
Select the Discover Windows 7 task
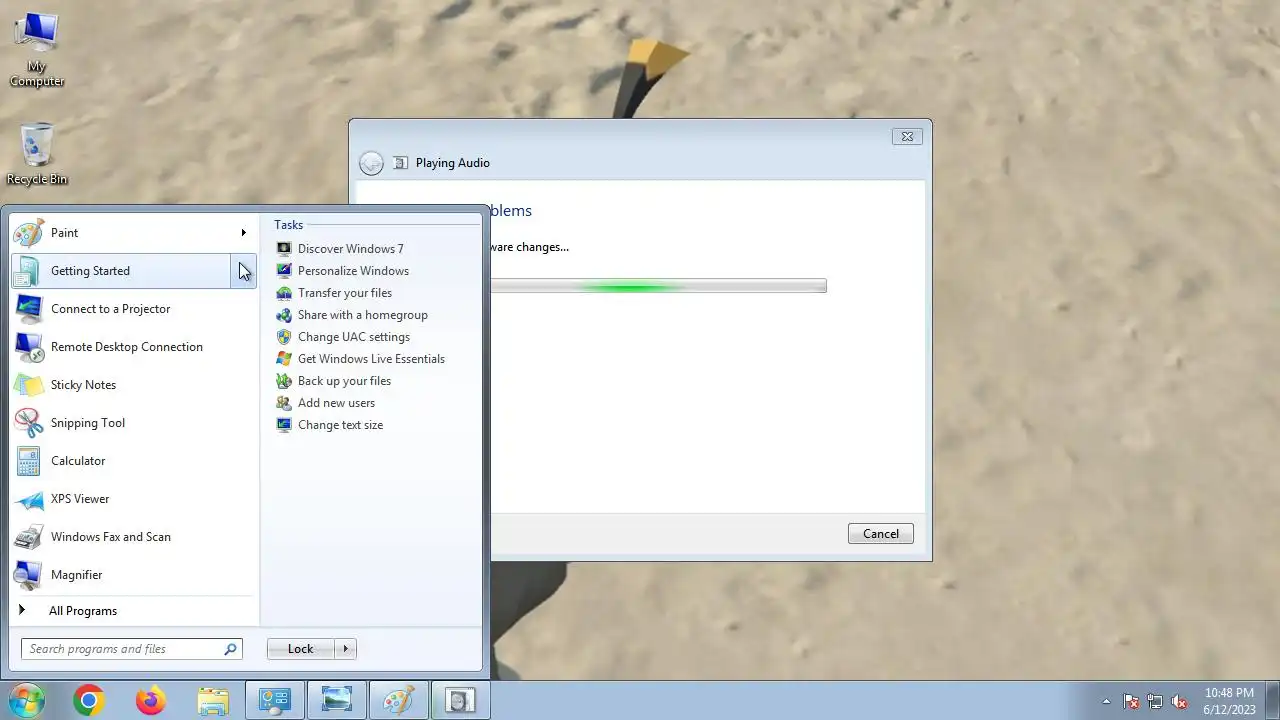350,249
